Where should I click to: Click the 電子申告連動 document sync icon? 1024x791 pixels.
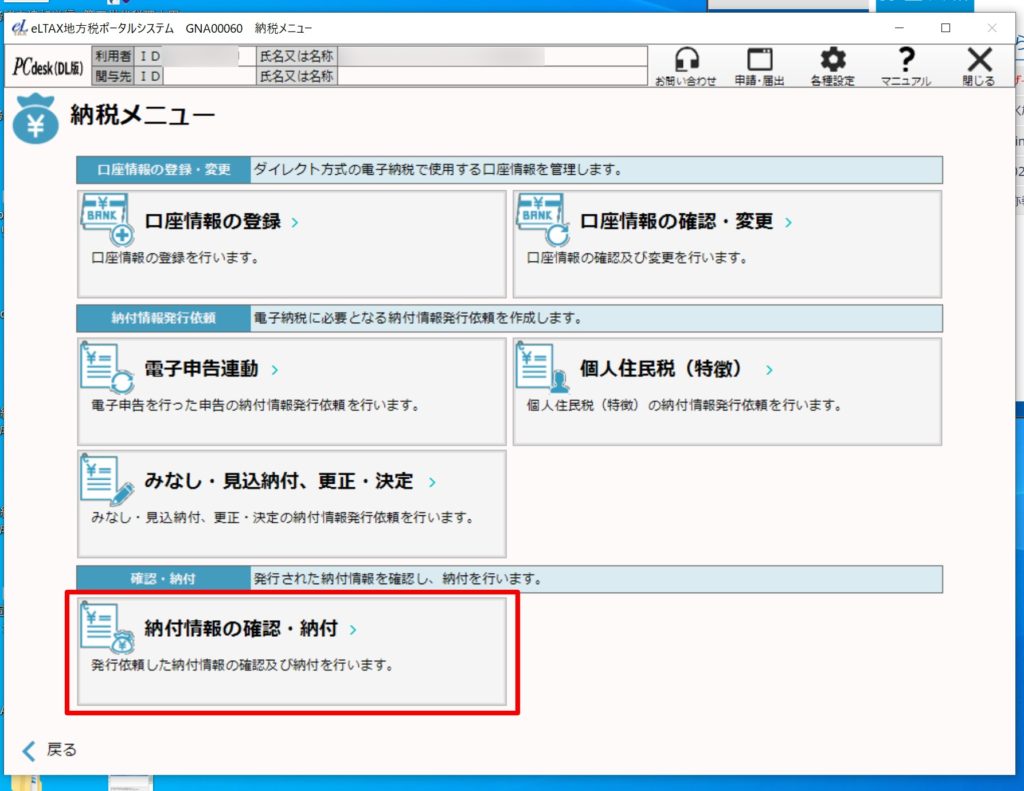click(x=106, y=369)
